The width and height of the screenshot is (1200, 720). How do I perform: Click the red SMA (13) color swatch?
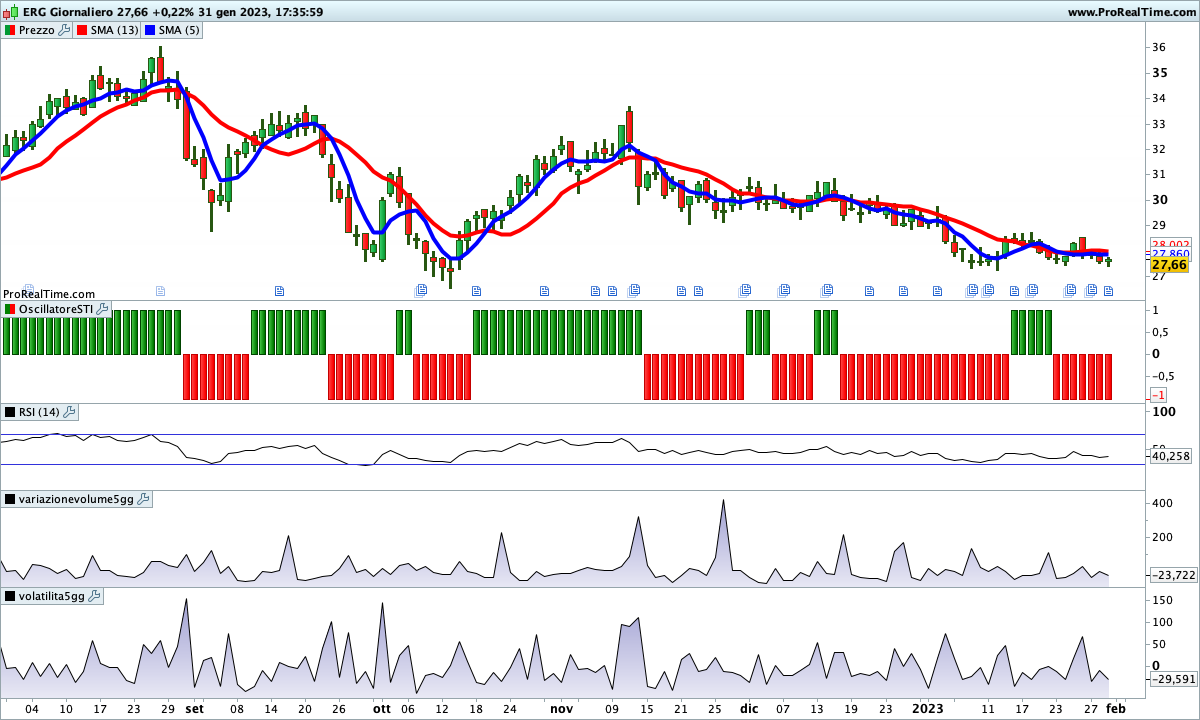pyautogui.click(x=83, y=30)
